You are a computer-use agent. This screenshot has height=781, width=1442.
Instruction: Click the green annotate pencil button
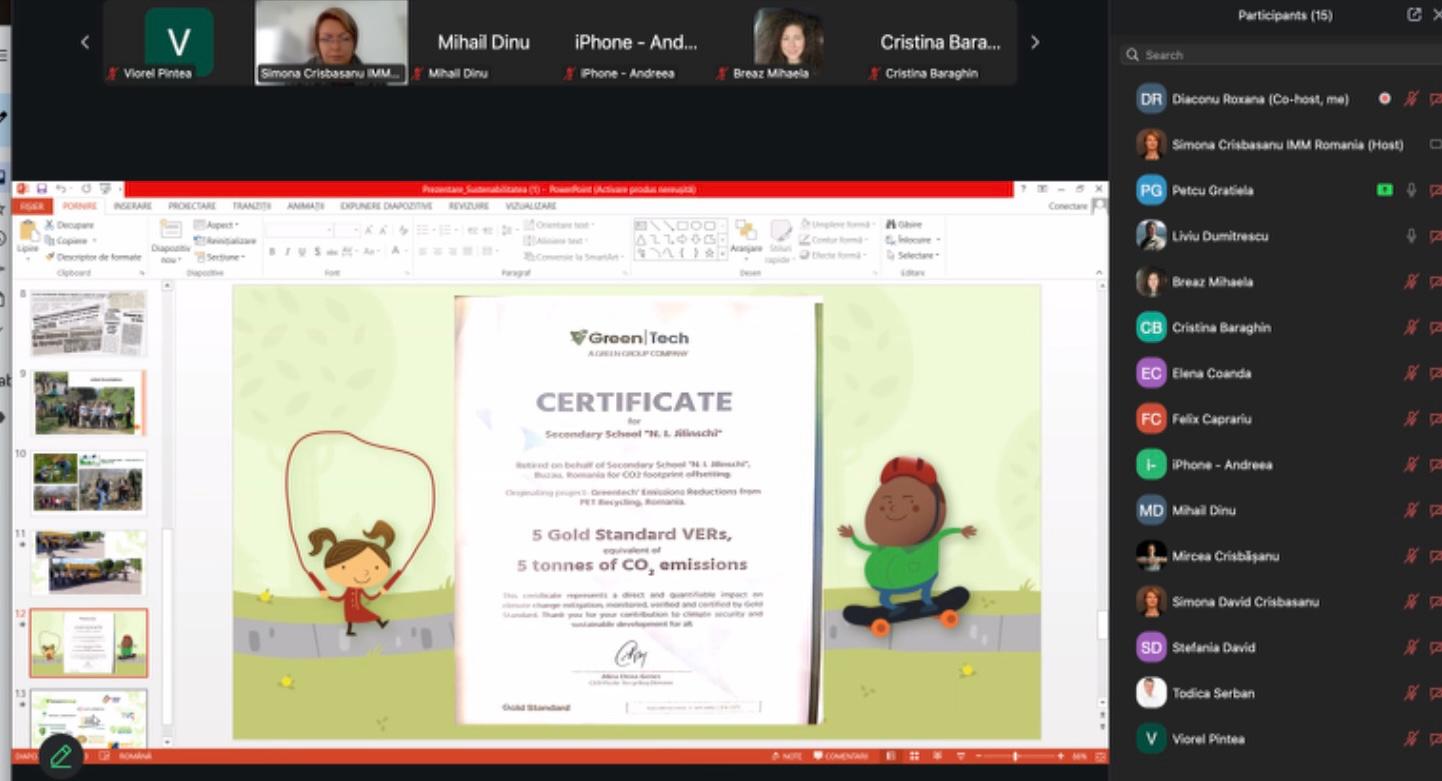pos(60,755)
